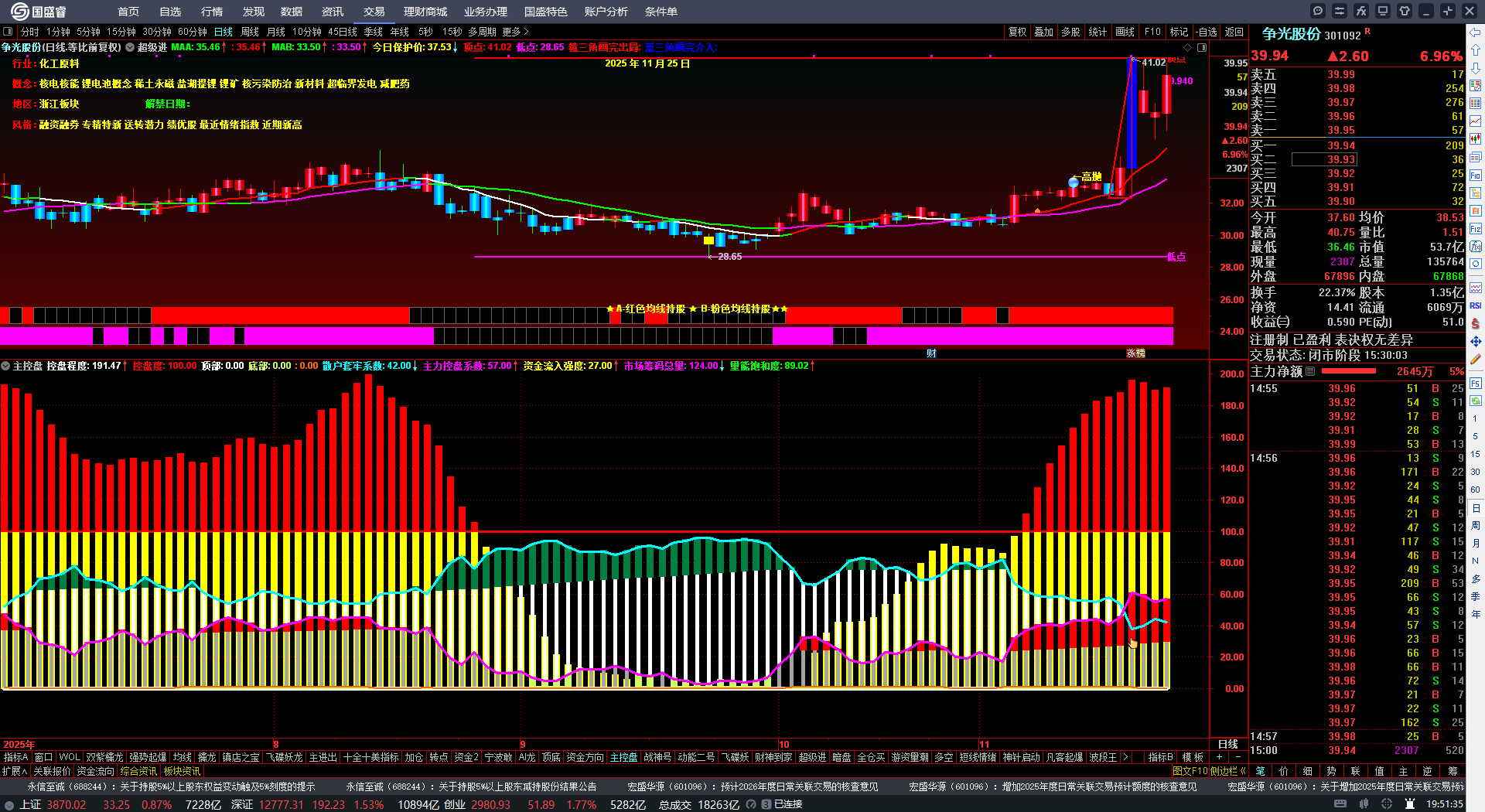Open the candlestick chart sidebar icon
Screen dimensions: 1485x812
(1476, 139)
